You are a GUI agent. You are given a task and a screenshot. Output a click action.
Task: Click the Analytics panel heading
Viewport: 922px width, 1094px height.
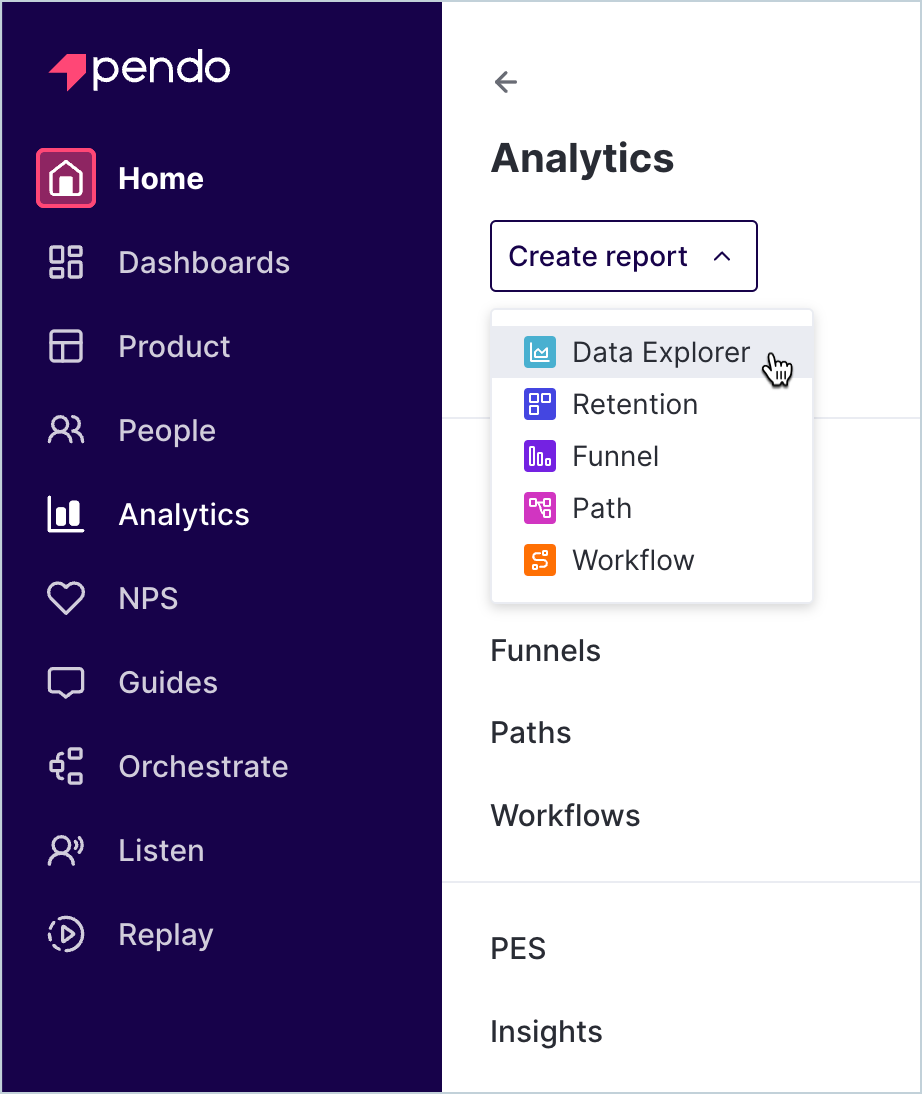(583, 159)
